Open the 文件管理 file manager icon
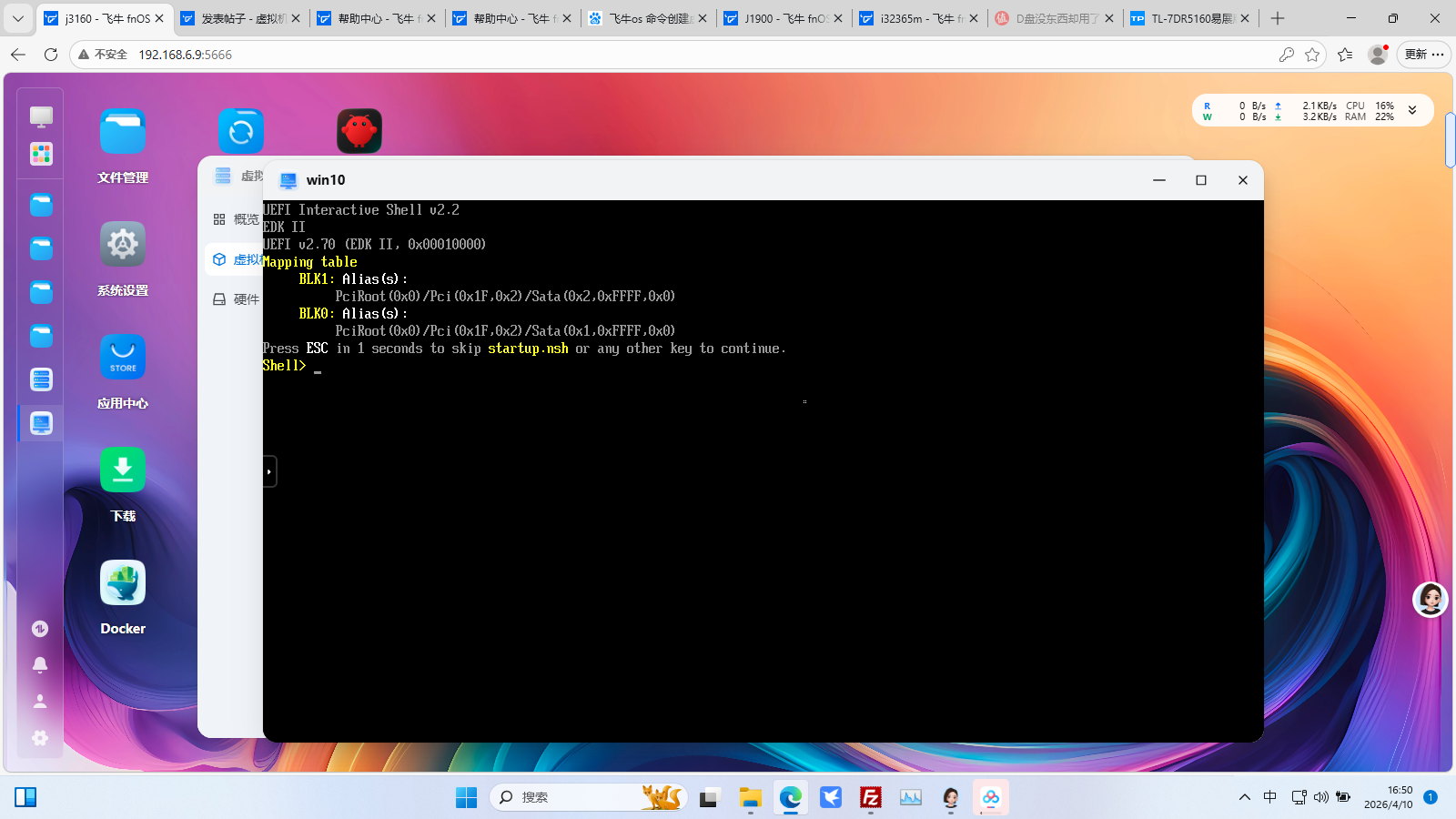This screenshot has height=819, width=1456. pyautogui.click(x=123, y=133)
